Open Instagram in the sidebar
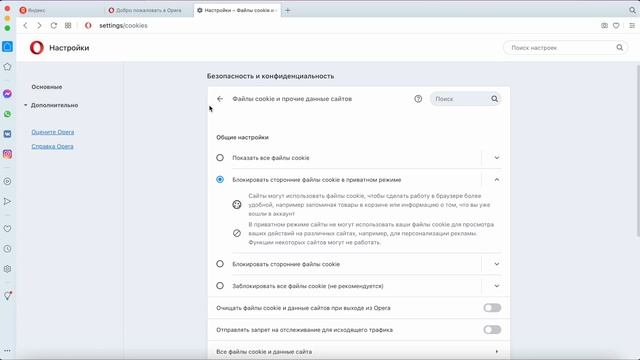 tap(7, 154)
